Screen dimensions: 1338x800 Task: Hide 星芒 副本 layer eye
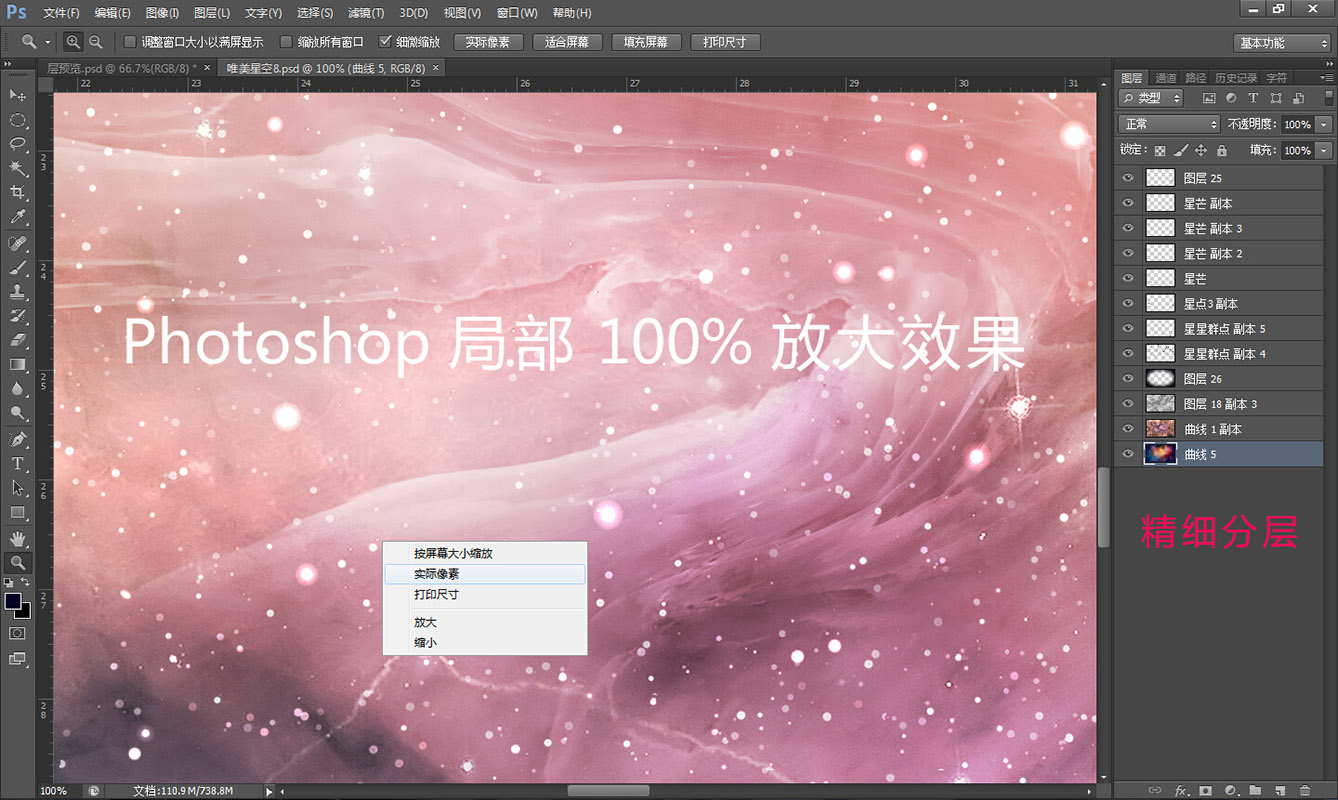click(1129, 203)
